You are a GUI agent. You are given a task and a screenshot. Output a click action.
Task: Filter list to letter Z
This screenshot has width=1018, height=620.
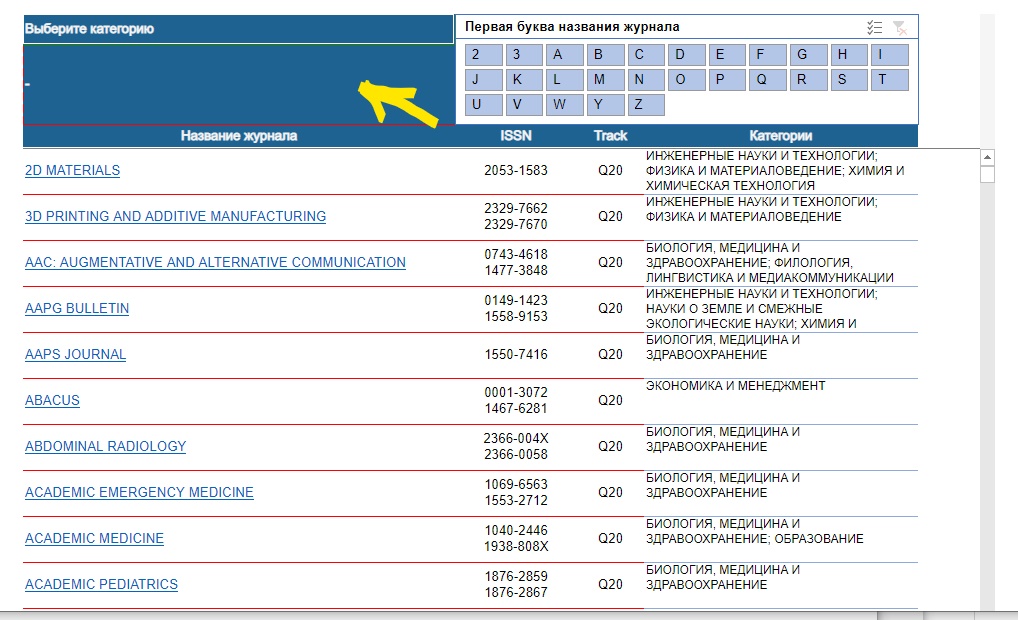click(645, 105)
